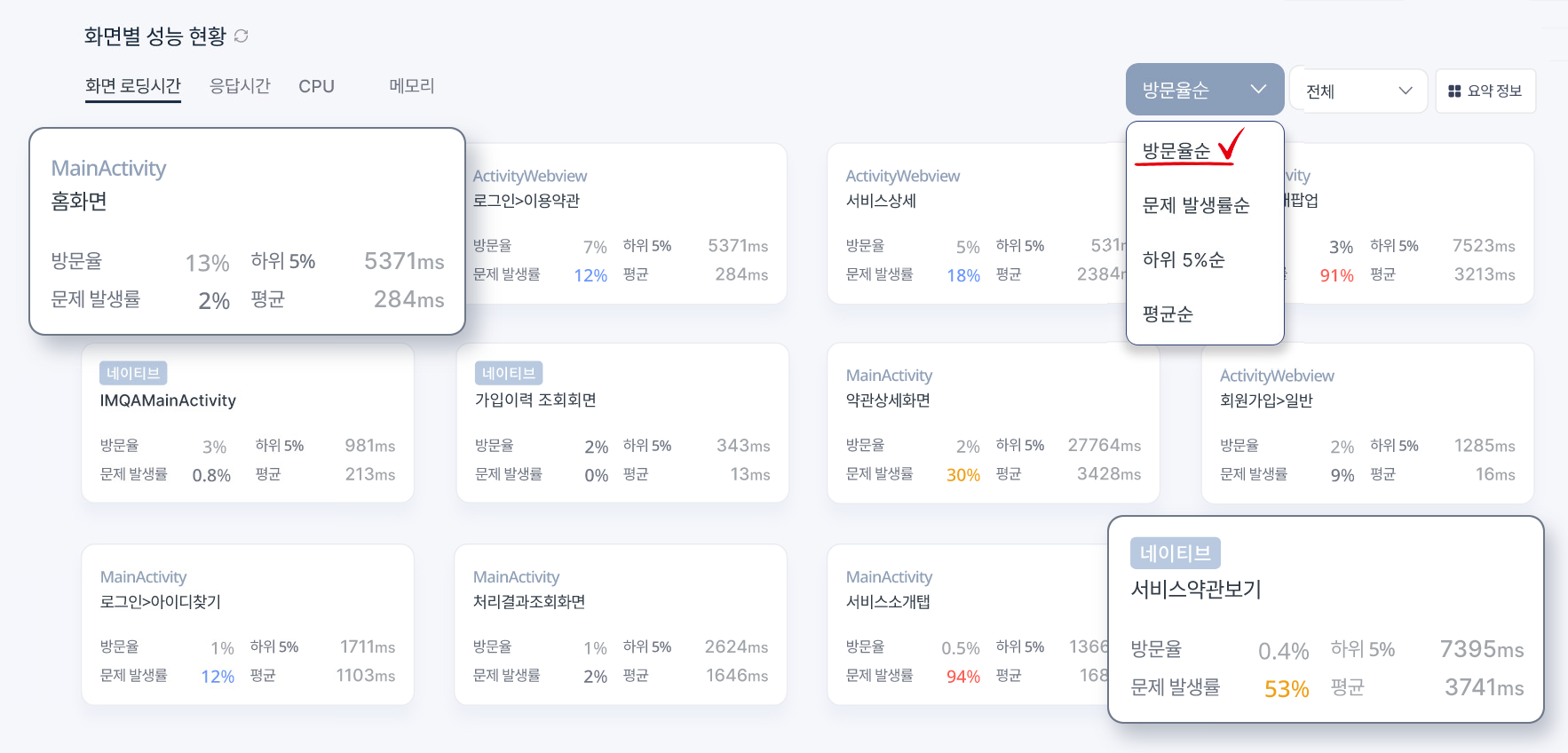The height and width of the screenshot is (753, 1568).
Task: Click the grid icon in 요약 정보
Action: pyautogui.click(x=1454, y=91)
